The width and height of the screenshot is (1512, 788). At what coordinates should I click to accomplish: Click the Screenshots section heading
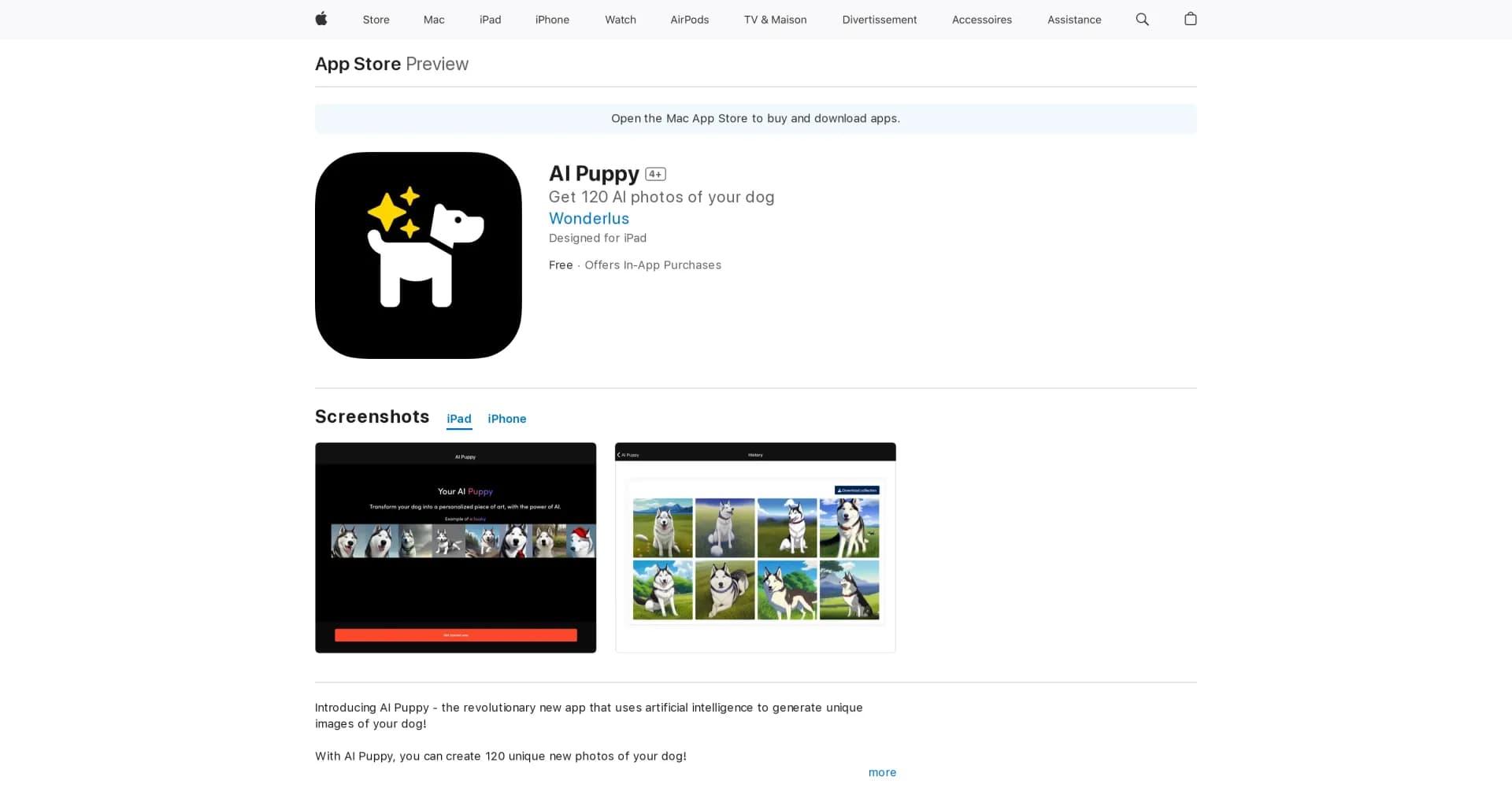click(372, 416)
